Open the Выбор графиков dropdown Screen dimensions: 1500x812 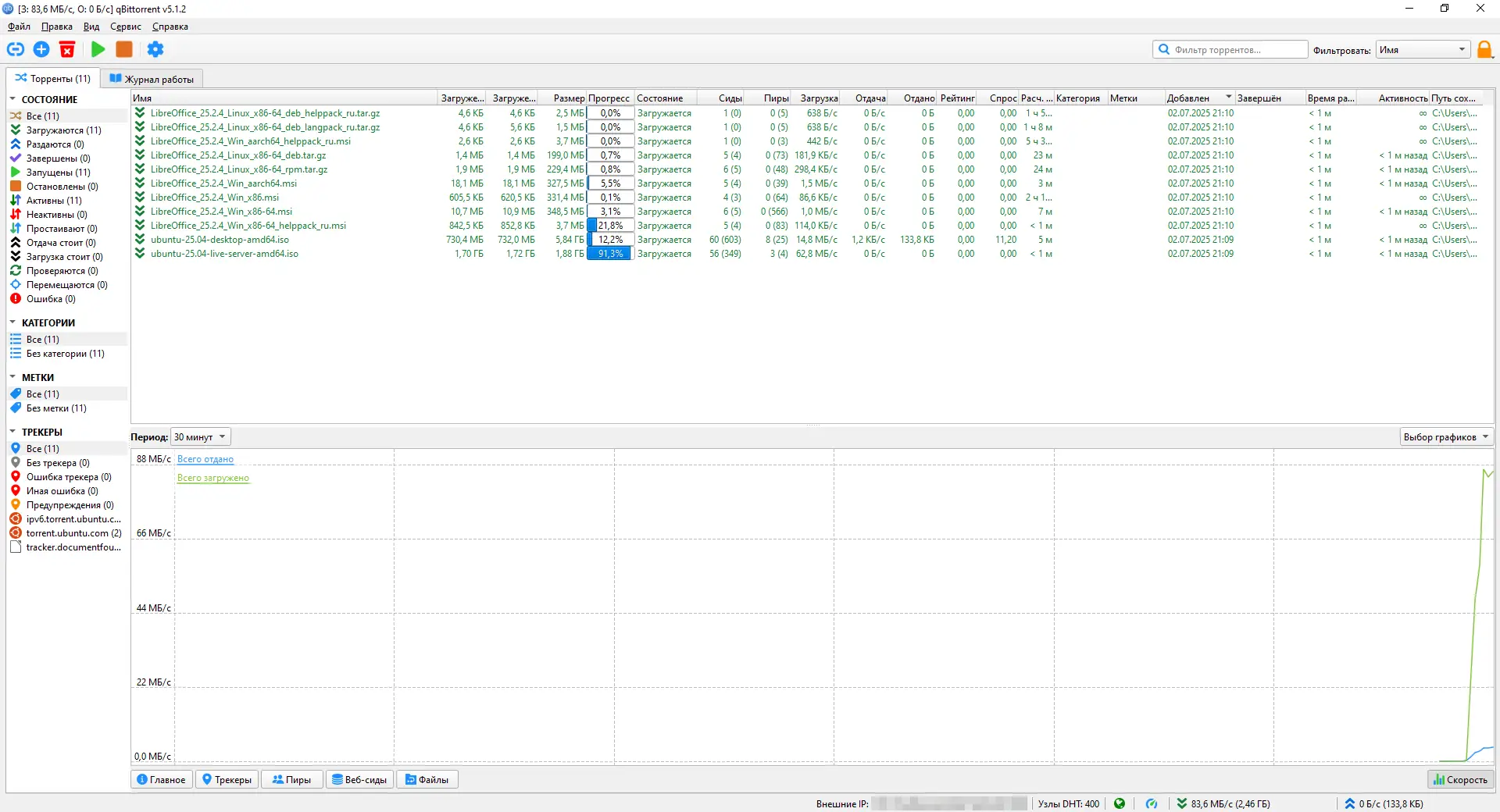1446,436
